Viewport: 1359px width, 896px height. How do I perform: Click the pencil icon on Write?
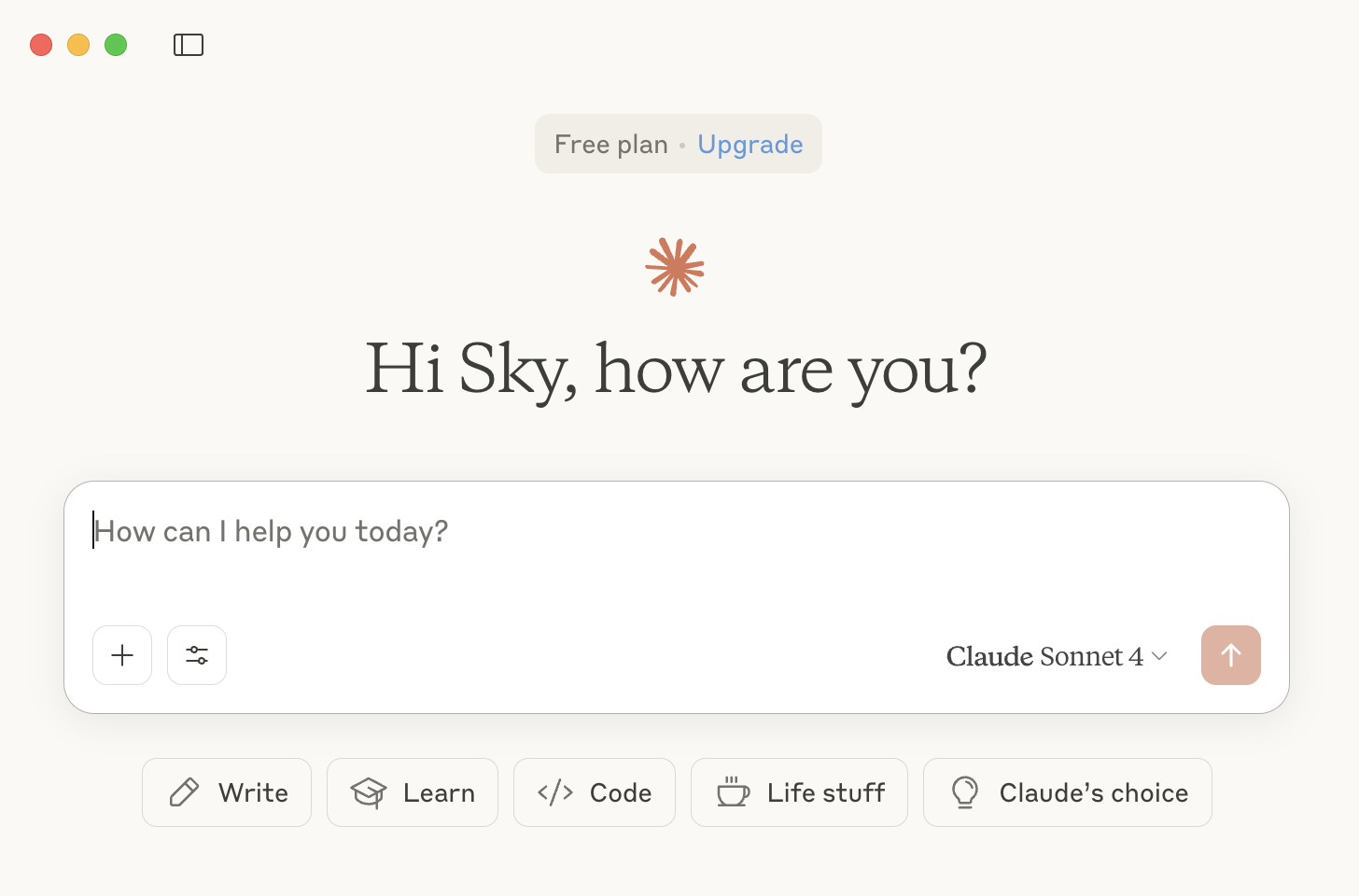(x=184, y=792)
